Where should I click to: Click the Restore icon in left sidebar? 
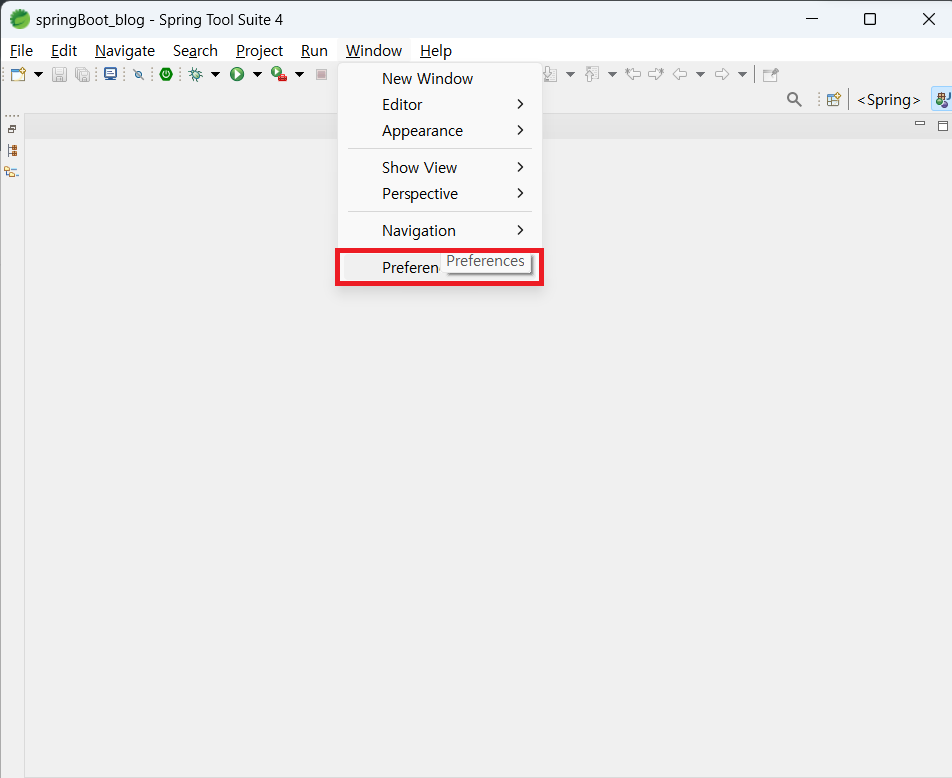12,129
